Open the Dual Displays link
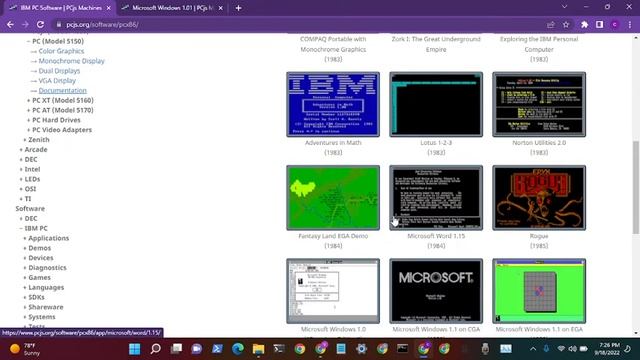 click(59, 71)
